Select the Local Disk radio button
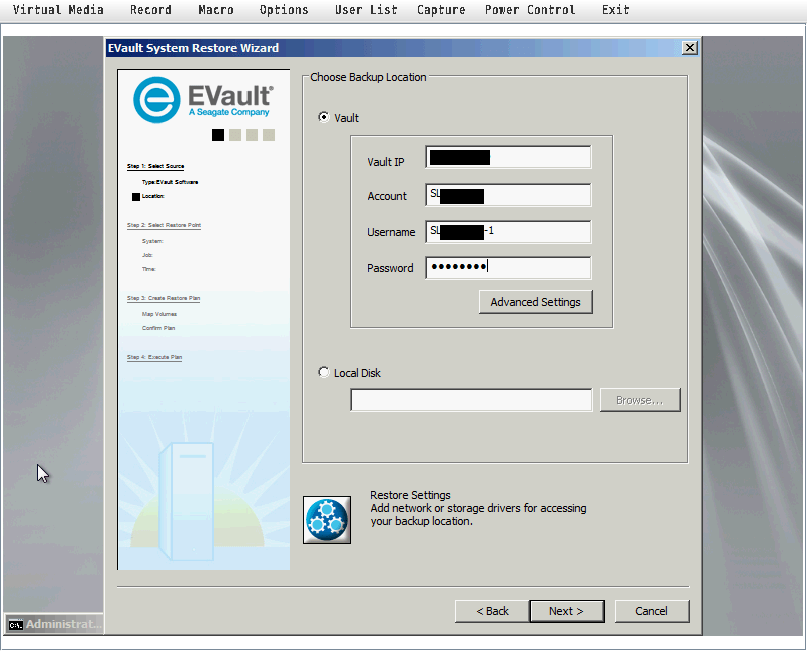Viewport: 807px width, 651px height. click(324, 372)
